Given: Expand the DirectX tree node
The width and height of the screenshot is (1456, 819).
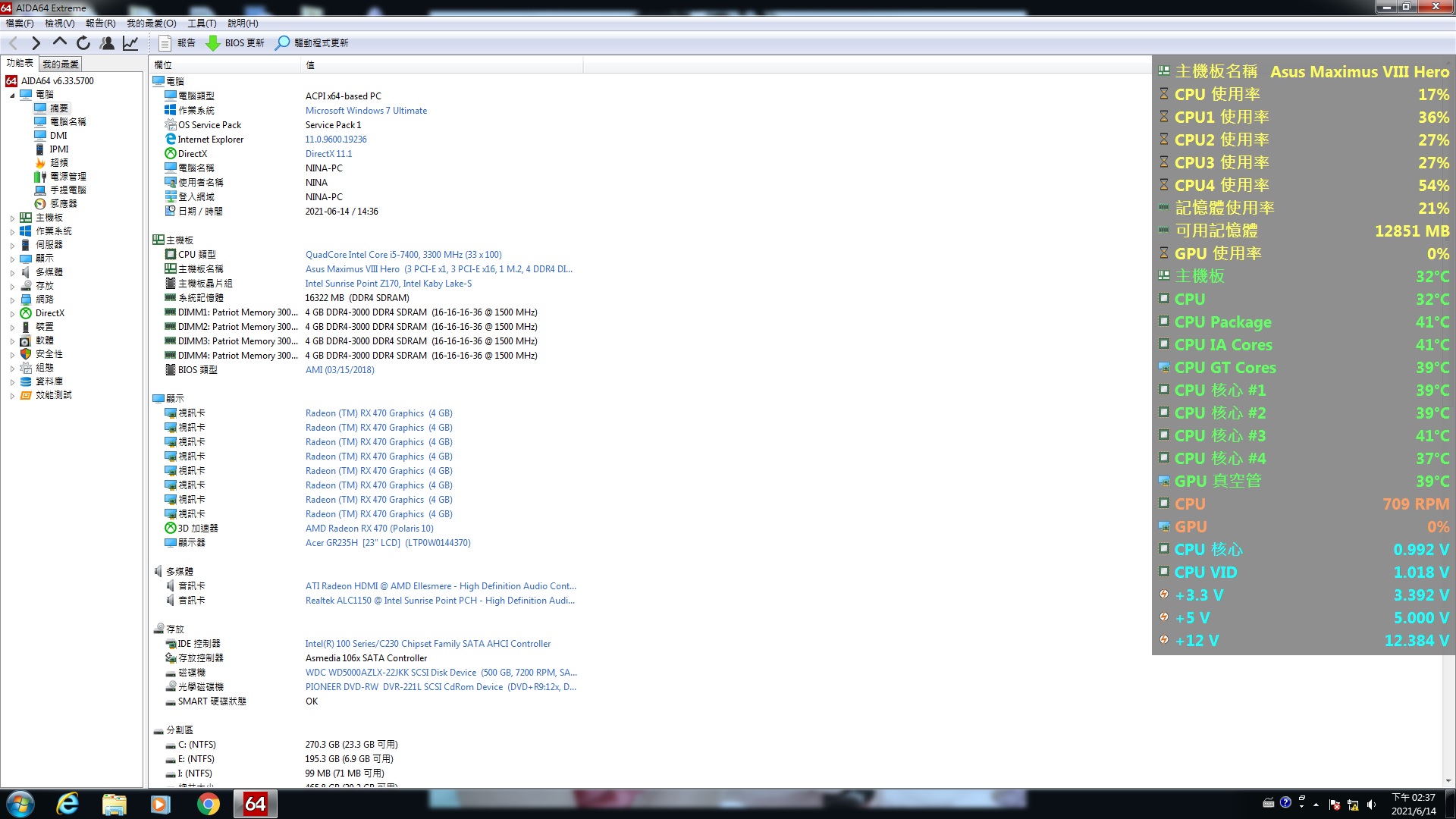Looking at the screenshot, I should [x=12, y=314].
